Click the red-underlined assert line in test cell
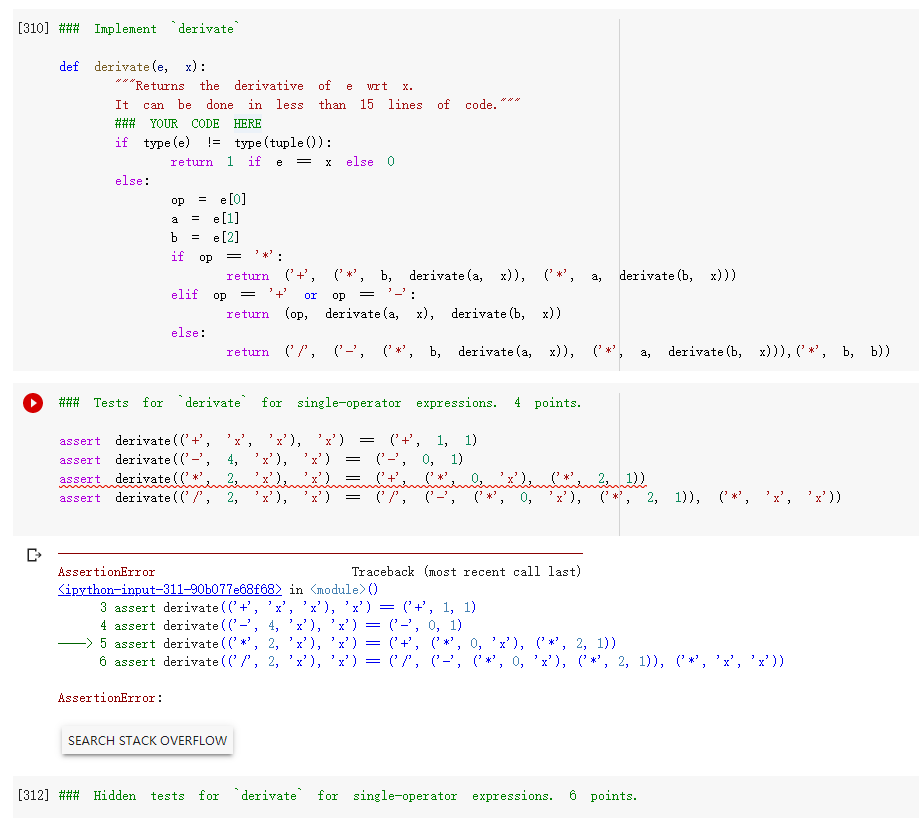The width and height of the screenshot is (919, 818). click(352, 479)
